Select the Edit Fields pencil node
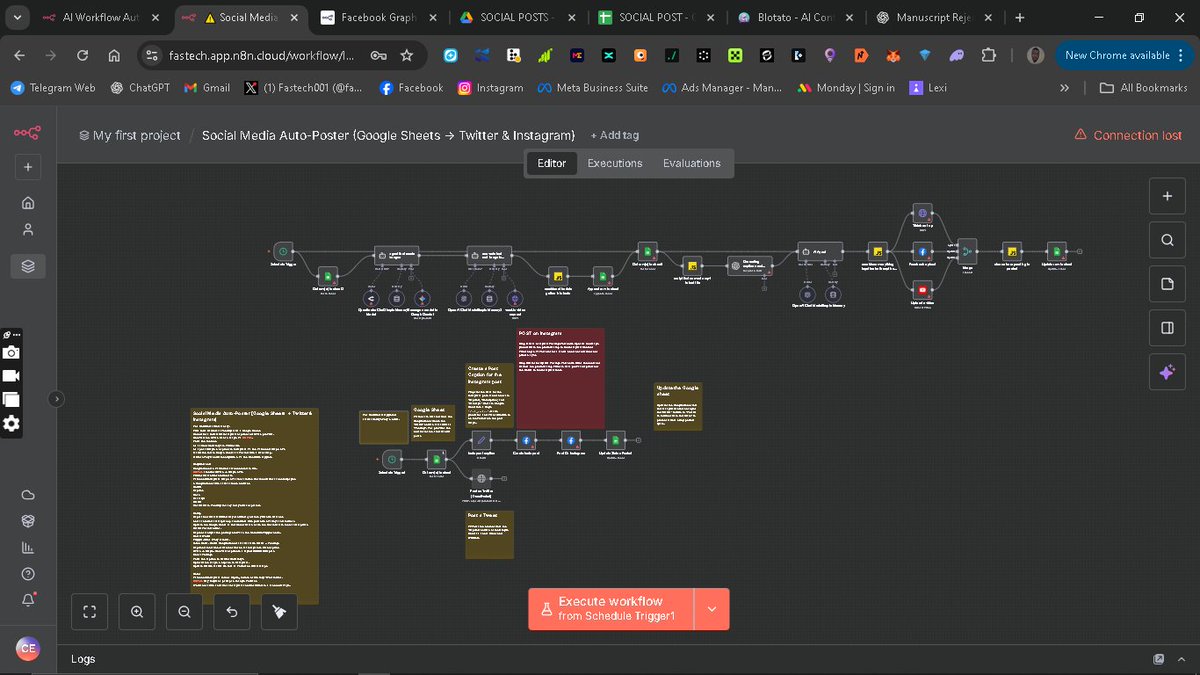The image size is (1200, 675). point(481,439)
